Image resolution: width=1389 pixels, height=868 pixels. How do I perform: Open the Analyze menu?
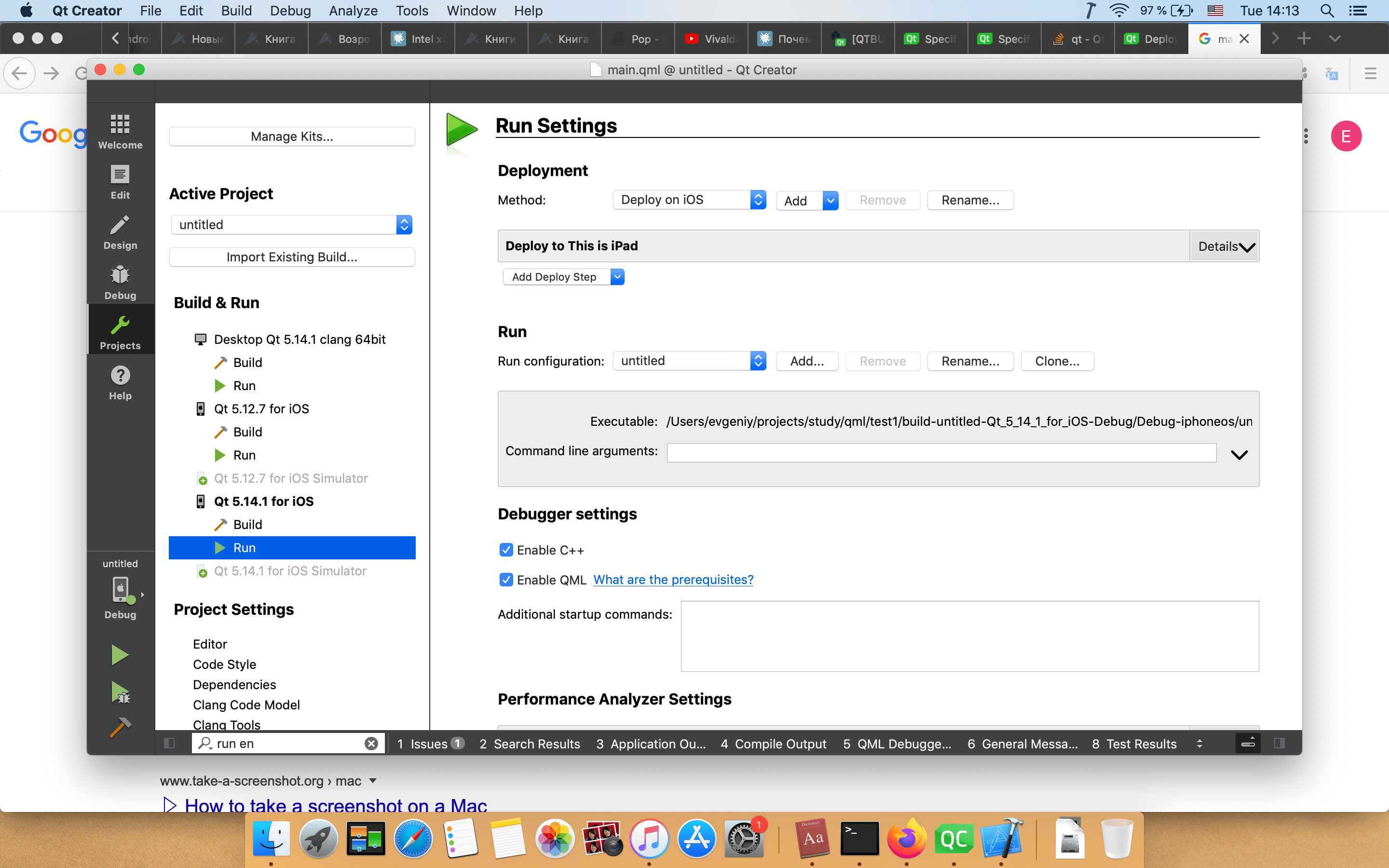click(x=353, y=11)
